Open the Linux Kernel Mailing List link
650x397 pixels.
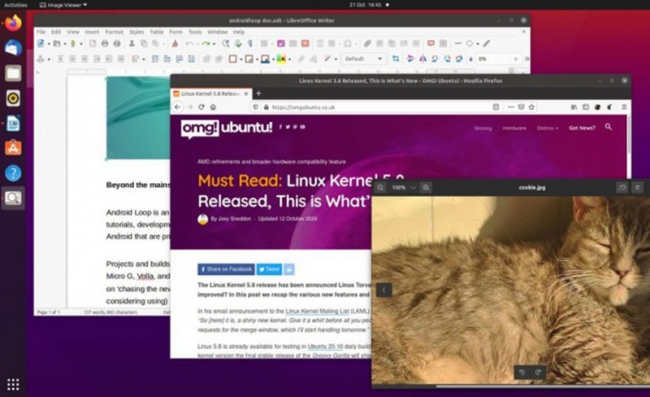point(317,311)
